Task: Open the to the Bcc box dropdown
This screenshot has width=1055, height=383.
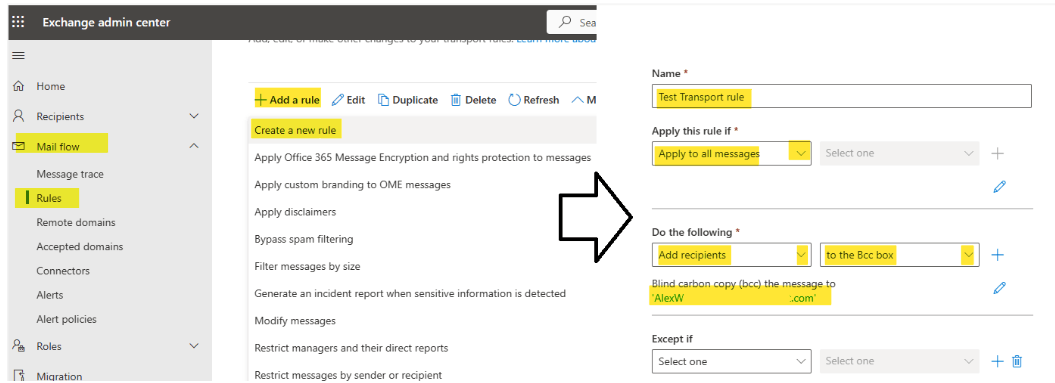Action: [x=900, y=255]
